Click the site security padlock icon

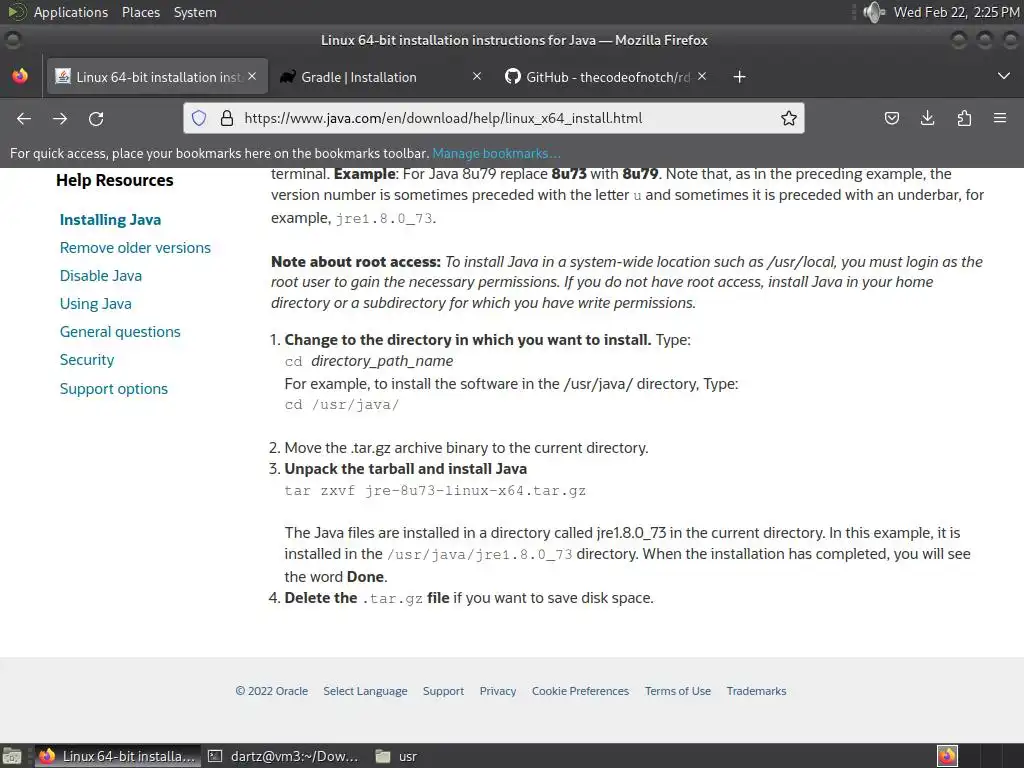click(227, 118)
